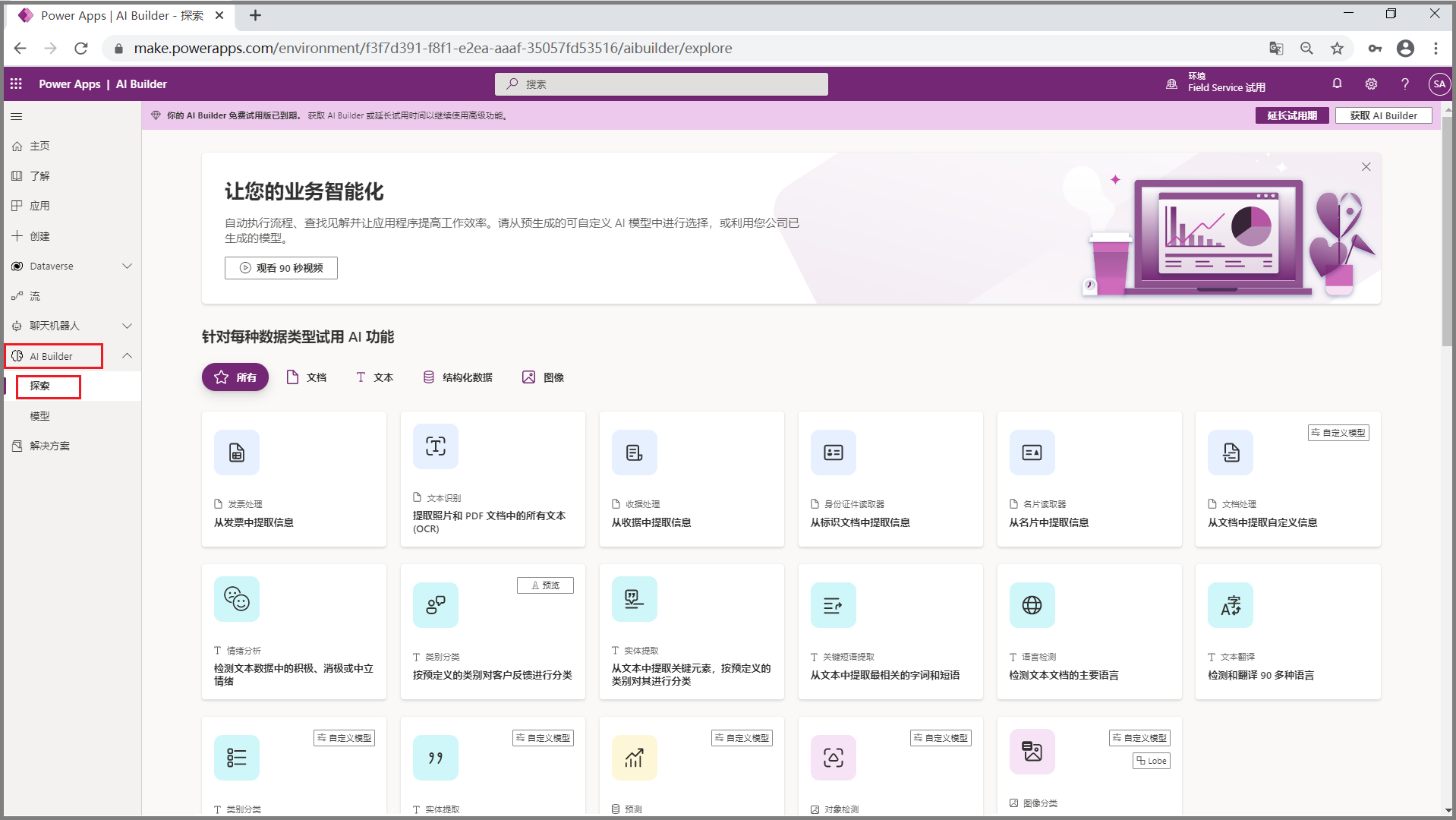This screenshot has height=820, width=1456.
Task: Open the custom 实体提取 quote card icon
Action: 436,758
